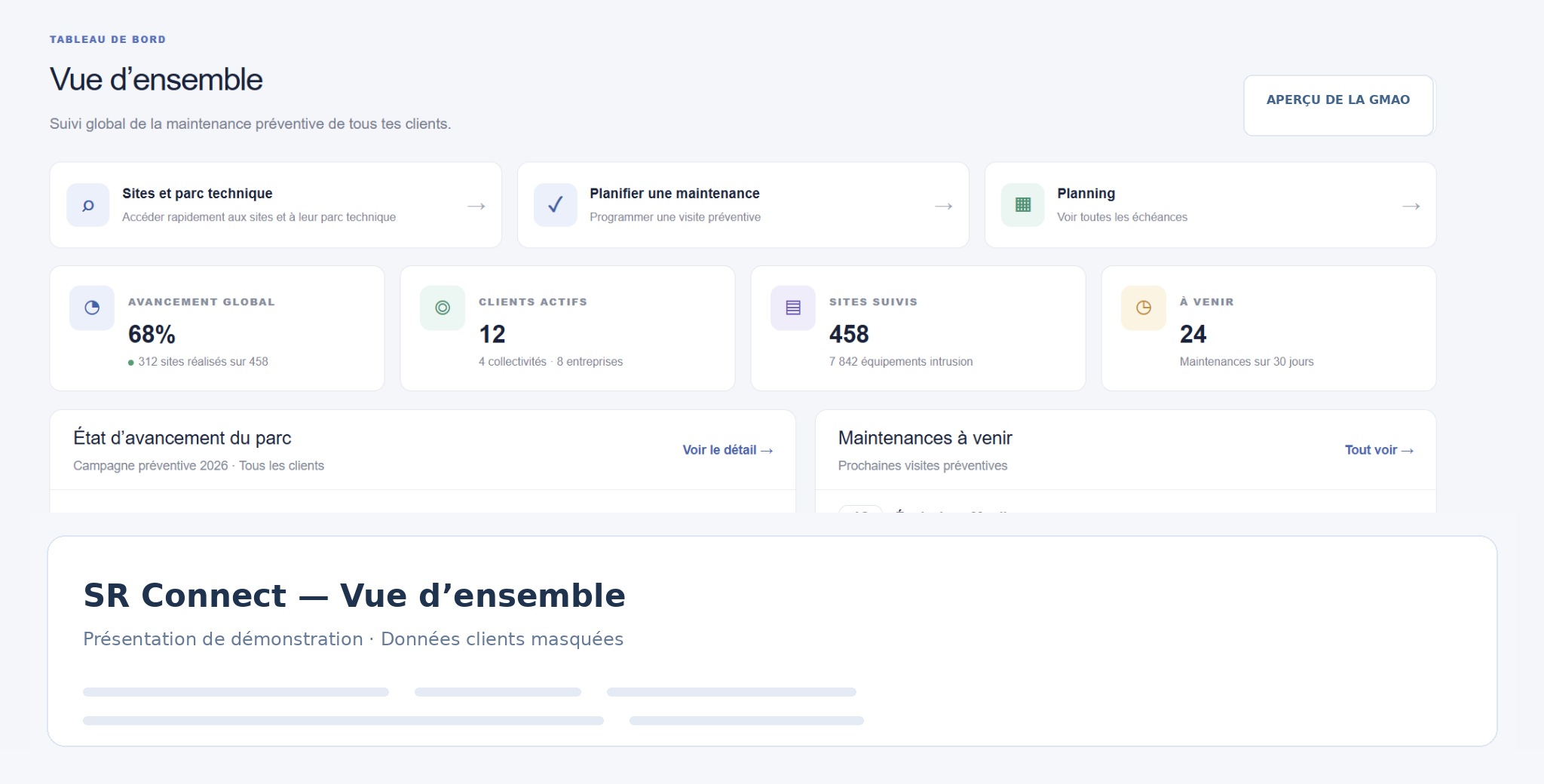Select the Planifier une maintenance title
The height and width of the screenshot is (784, 1544).
[x=675, y=194]
